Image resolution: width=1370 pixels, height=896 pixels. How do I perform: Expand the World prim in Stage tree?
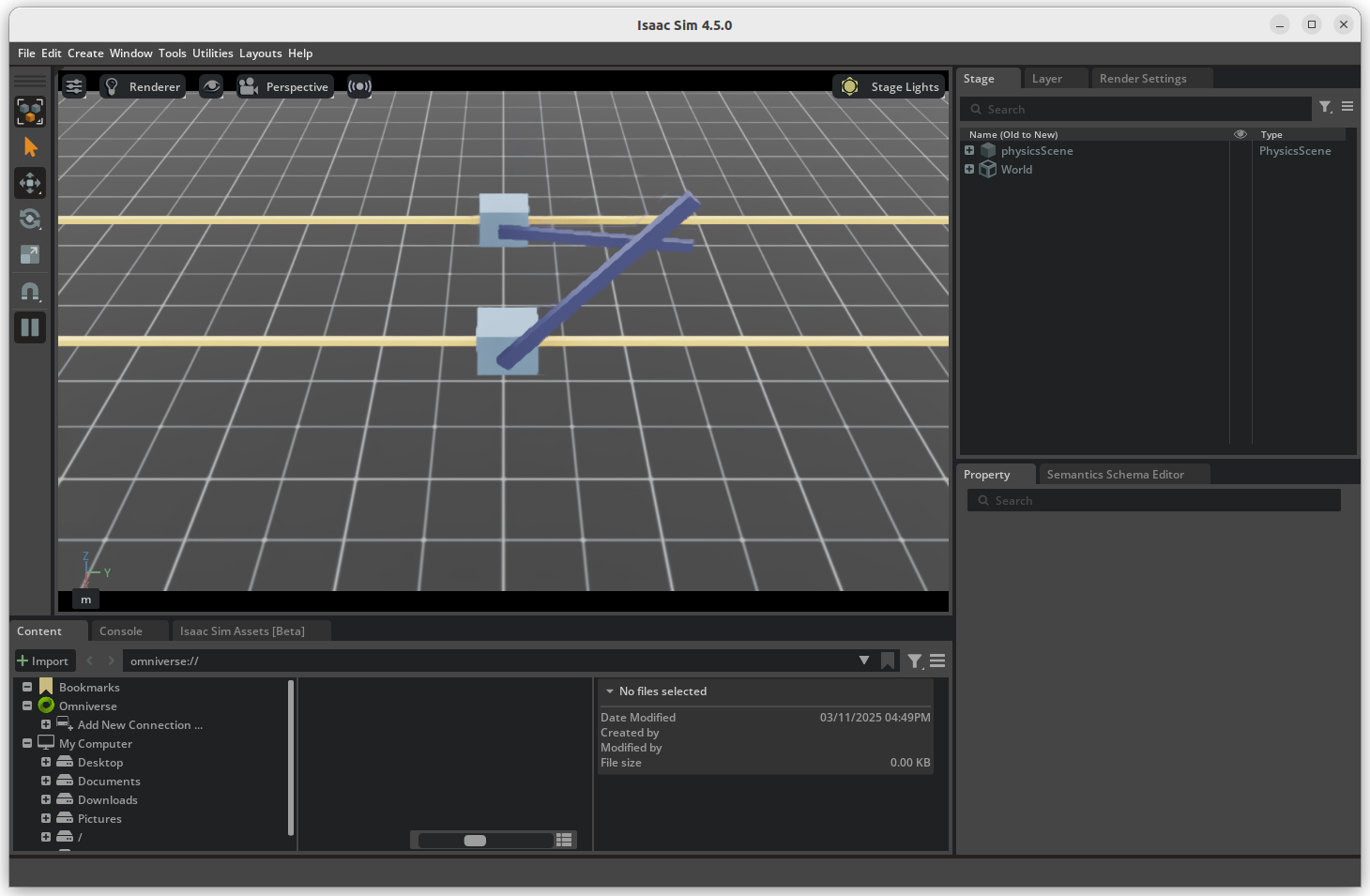point(969,169)
